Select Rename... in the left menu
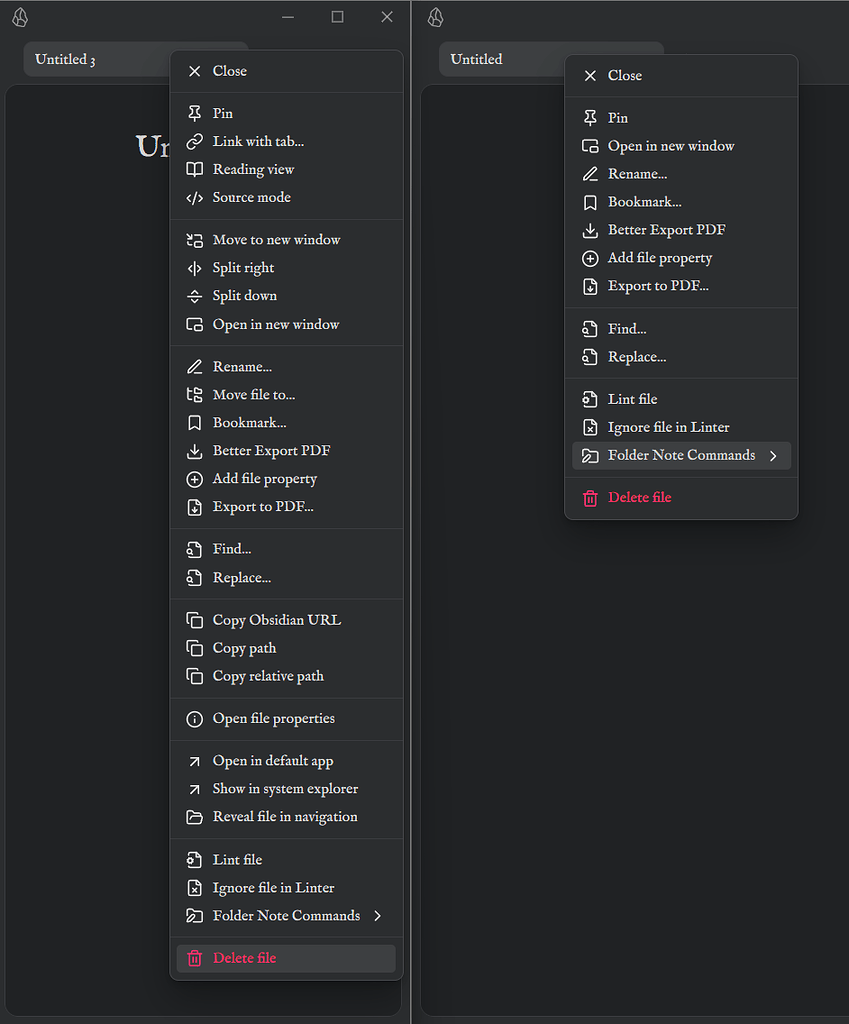849x1024 pixels. (286, 367)
